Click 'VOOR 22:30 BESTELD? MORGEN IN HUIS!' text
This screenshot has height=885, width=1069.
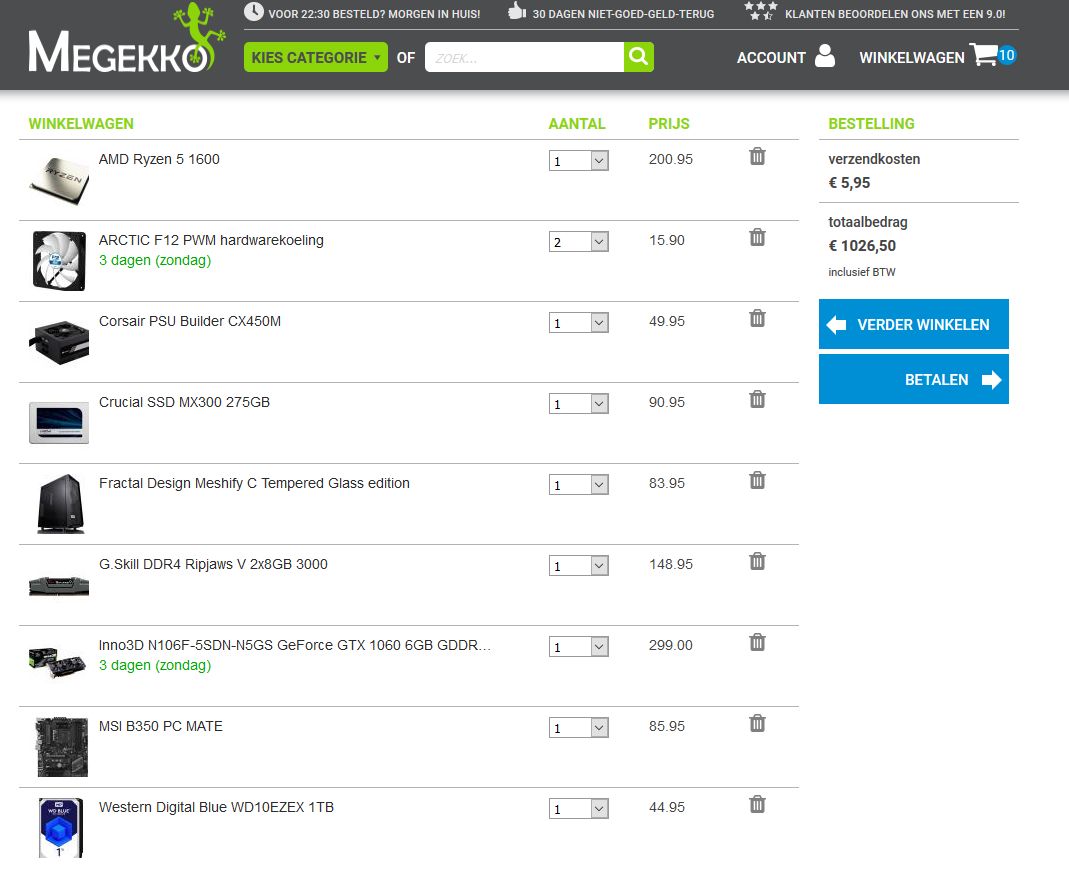pyautogui.click(x=374, y=14)
